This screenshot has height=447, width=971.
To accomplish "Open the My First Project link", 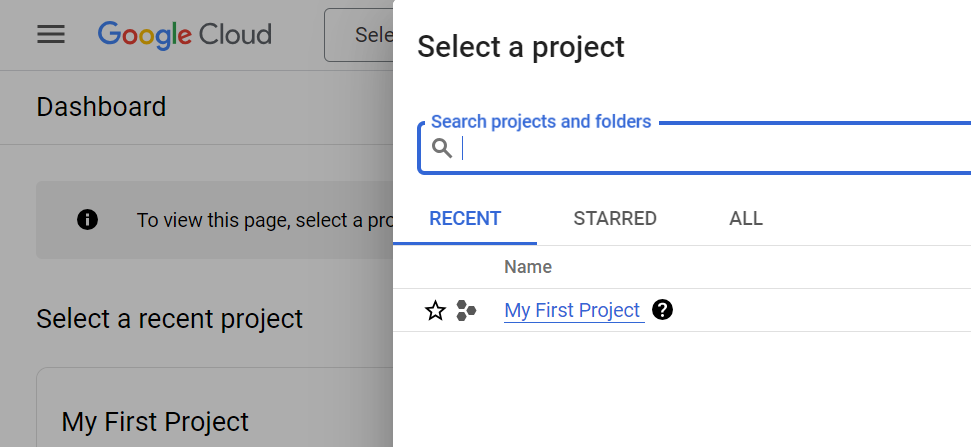I will coord(572,311).
